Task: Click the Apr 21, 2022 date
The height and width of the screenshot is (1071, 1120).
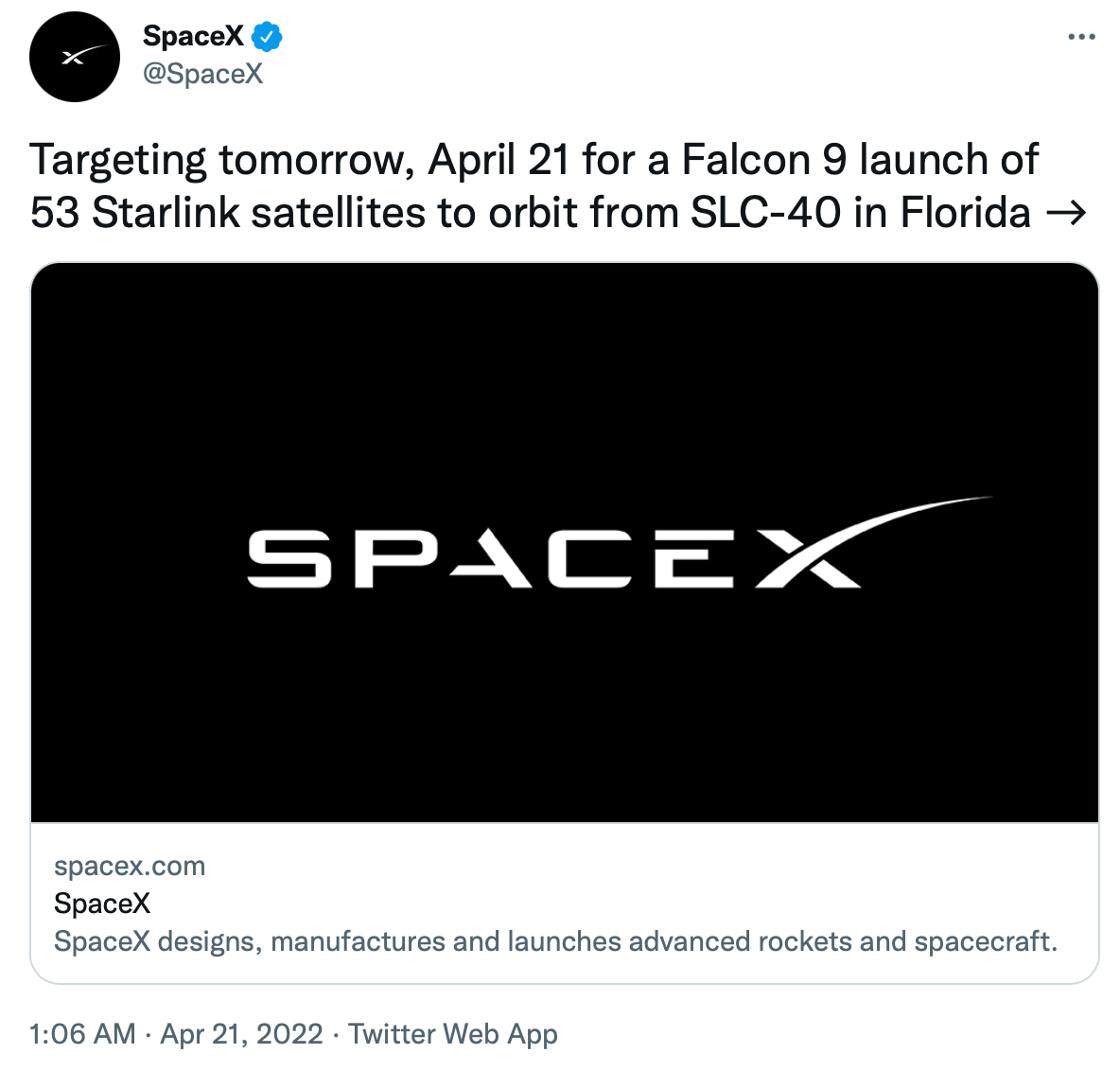Action: [242, 1034]
